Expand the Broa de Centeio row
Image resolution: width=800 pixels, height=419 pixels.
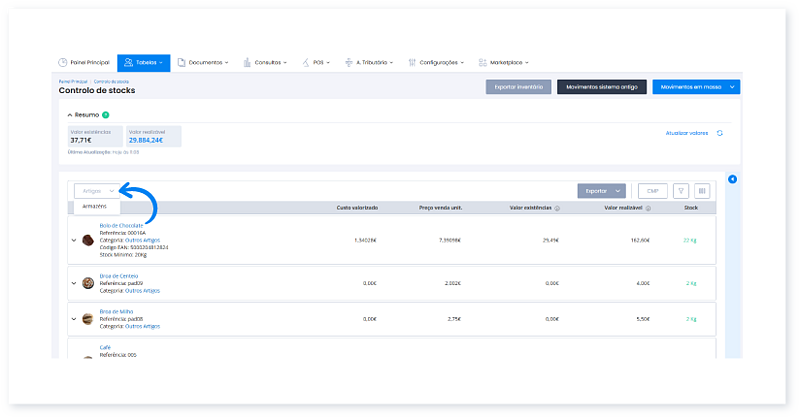click(74, 283)
